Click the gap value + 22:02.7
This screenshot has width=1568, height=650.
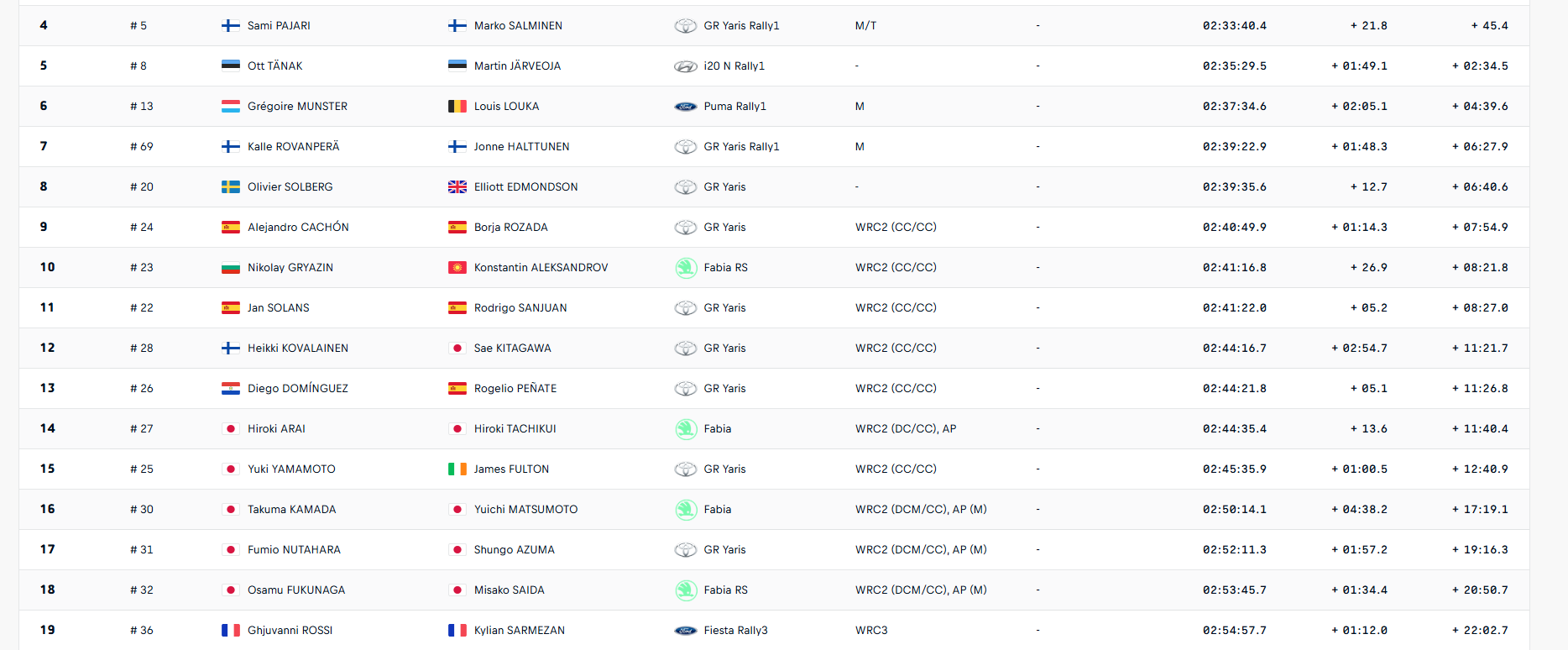(1480, 631)
